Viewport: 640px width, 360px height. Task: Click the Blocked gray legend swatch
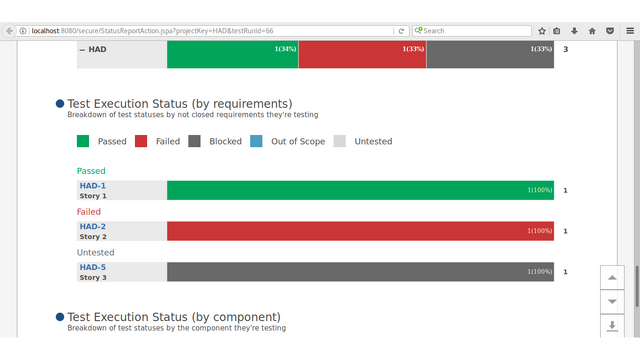pyautogui.click(x=194, y=141)
